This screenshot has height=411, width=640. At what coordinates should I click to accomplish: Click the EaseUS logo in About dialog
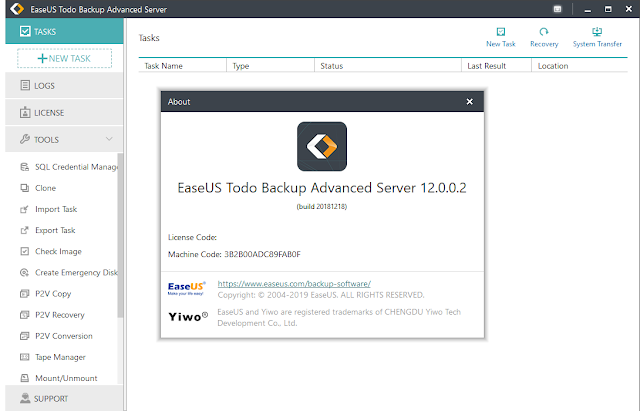(x=187, y=288)
